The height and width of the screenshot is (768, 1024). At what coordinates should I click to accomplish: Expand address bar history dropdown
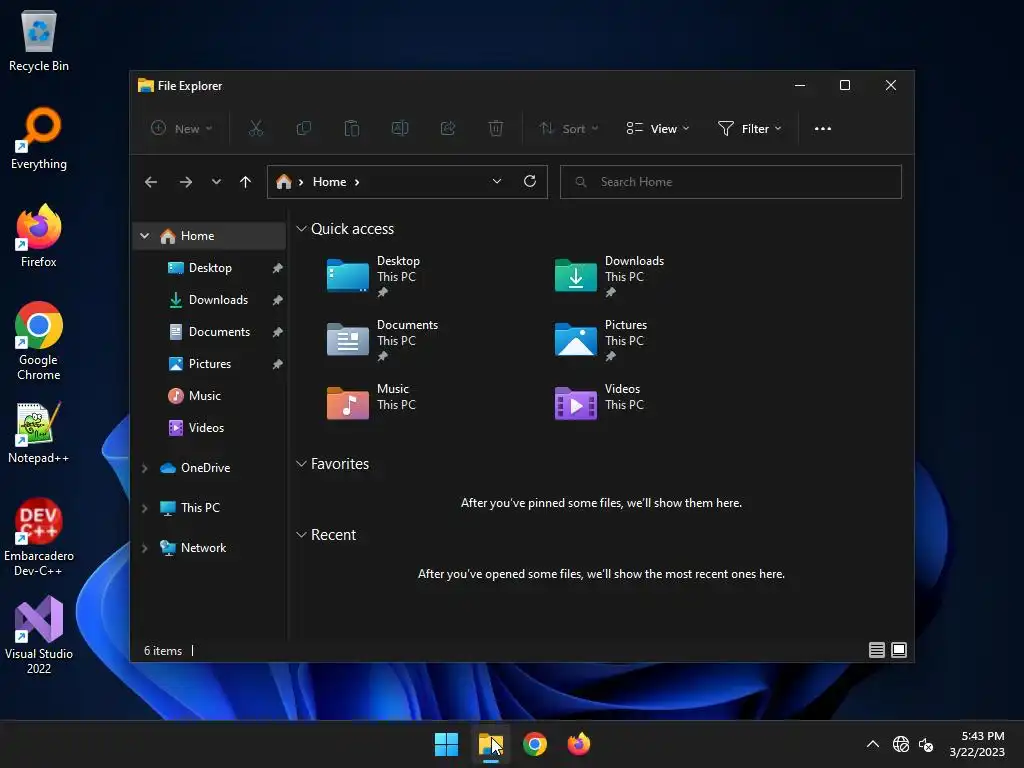497,182
